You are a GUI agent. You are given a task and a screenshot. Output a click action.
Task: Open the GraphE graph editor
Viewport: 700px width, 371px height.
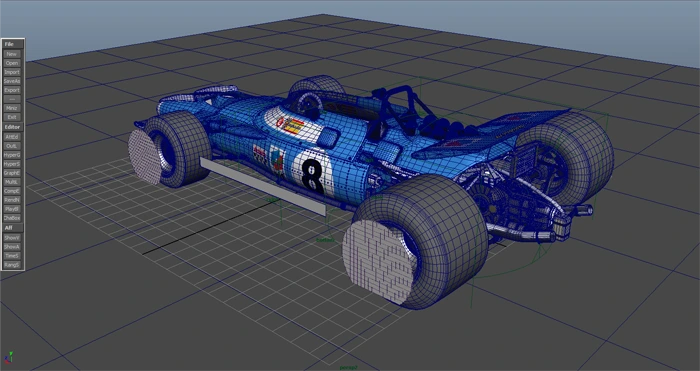(x=12, y=173)
